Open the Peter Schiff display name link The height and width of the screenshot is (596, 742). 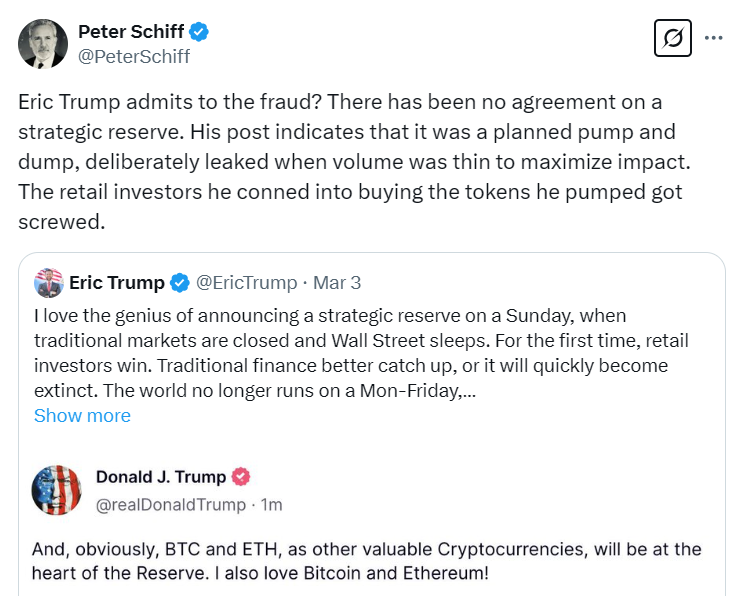[x=132, y=32]
